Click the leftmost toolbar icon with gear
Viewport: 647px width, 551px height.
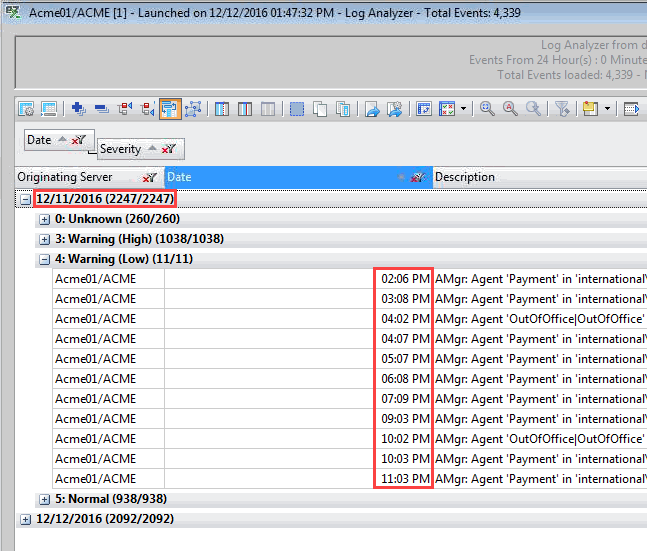click(27, 108)
